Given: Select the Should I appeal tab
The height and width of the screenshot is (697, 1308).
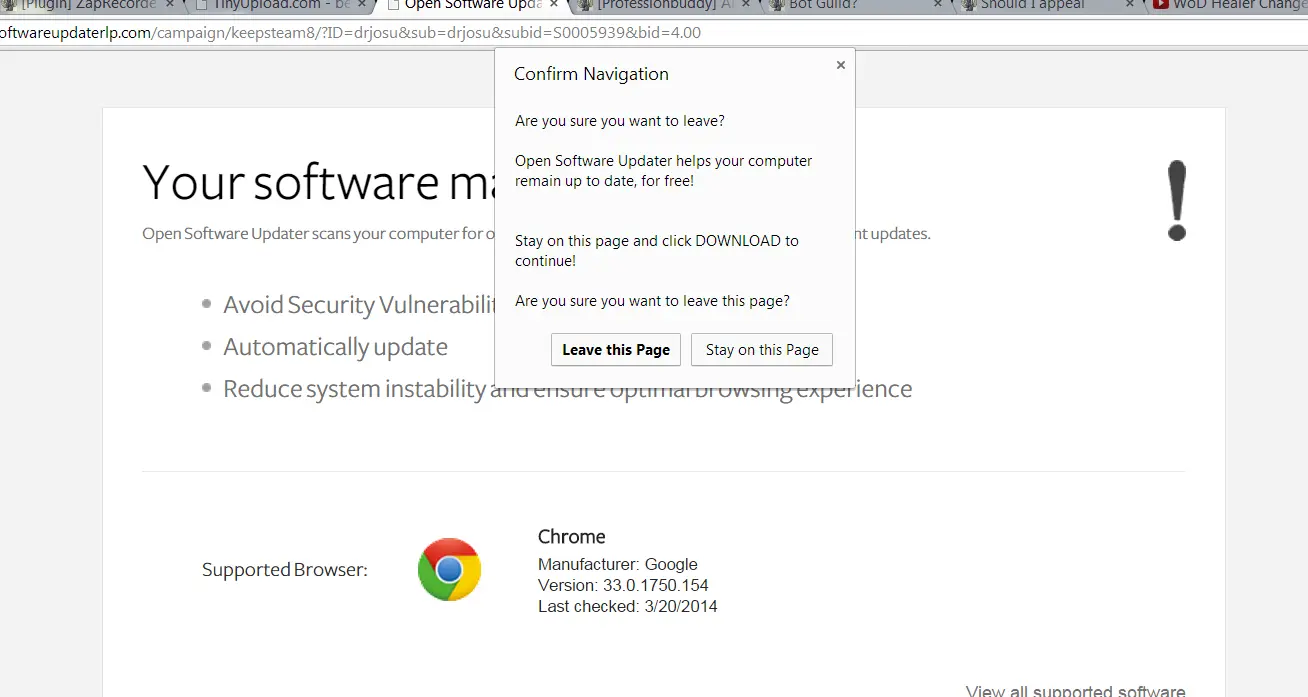Looking at the screenshot, I should click(x=1030, y=5).
